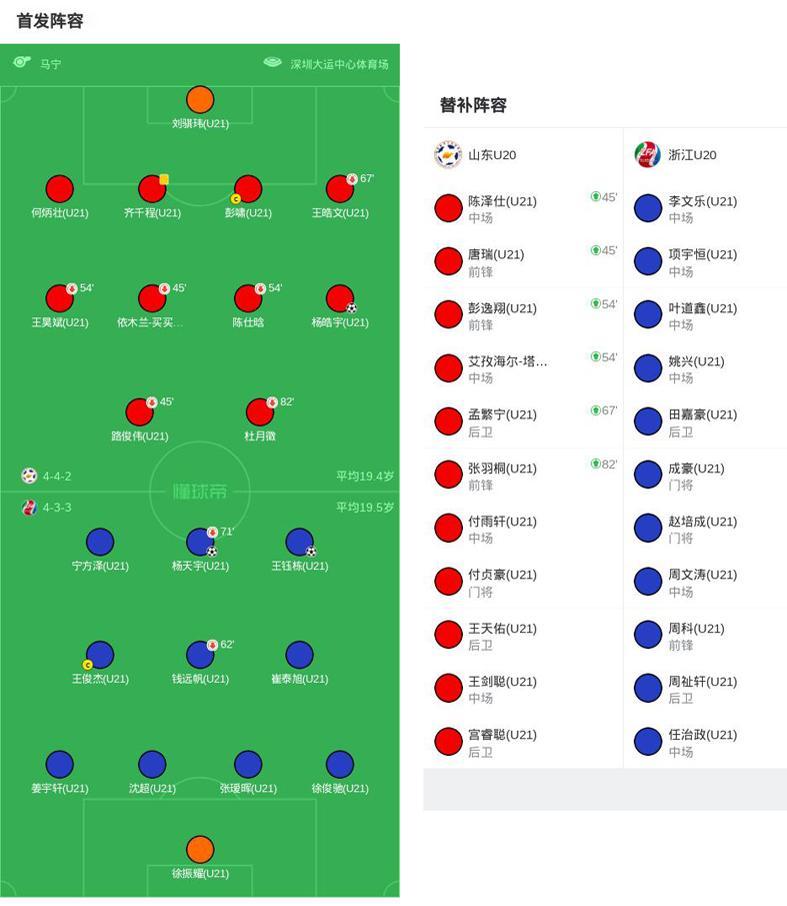
Task: Select the blue avatar of 周科(U21)
Action: click(x=648, y=635)
